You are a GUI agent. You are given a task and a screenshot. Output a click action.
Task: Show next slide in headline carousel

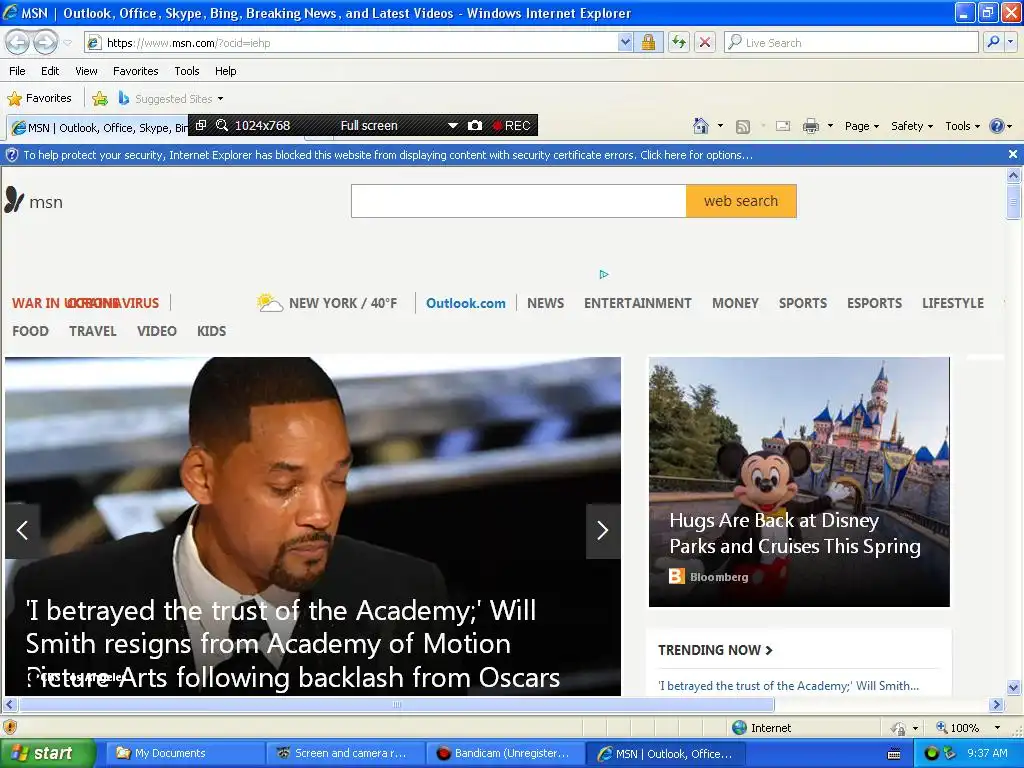click(603, 530)
